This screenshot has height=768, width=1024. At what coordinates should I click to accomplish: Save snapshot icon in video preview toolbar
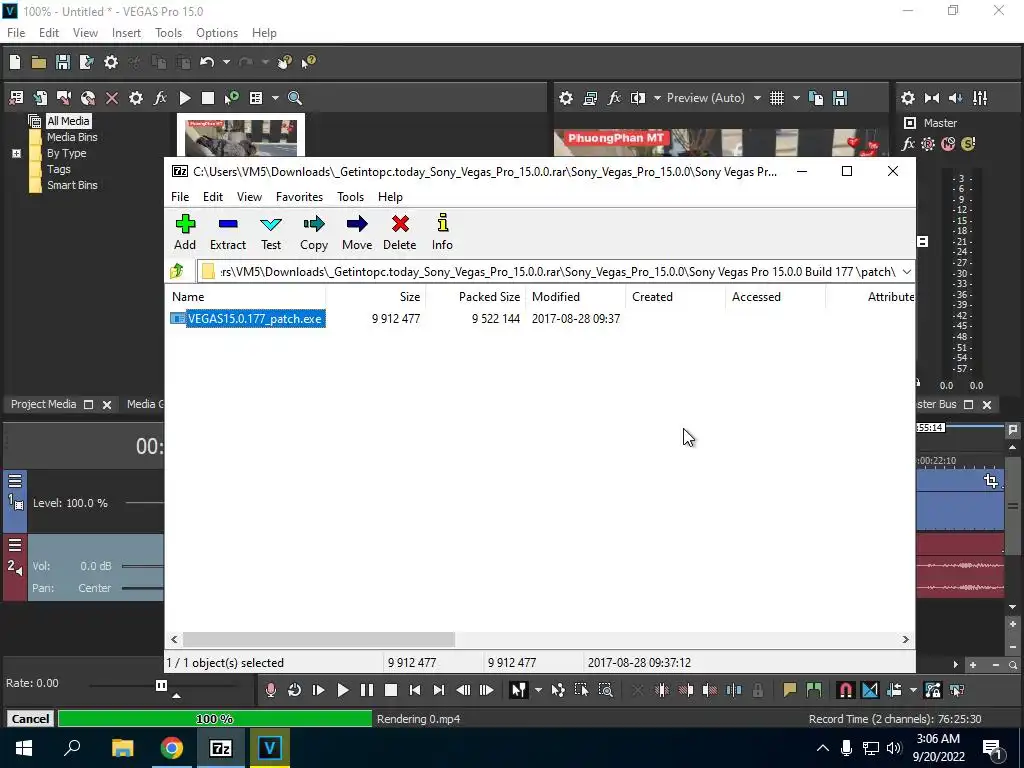click(840, 98)
